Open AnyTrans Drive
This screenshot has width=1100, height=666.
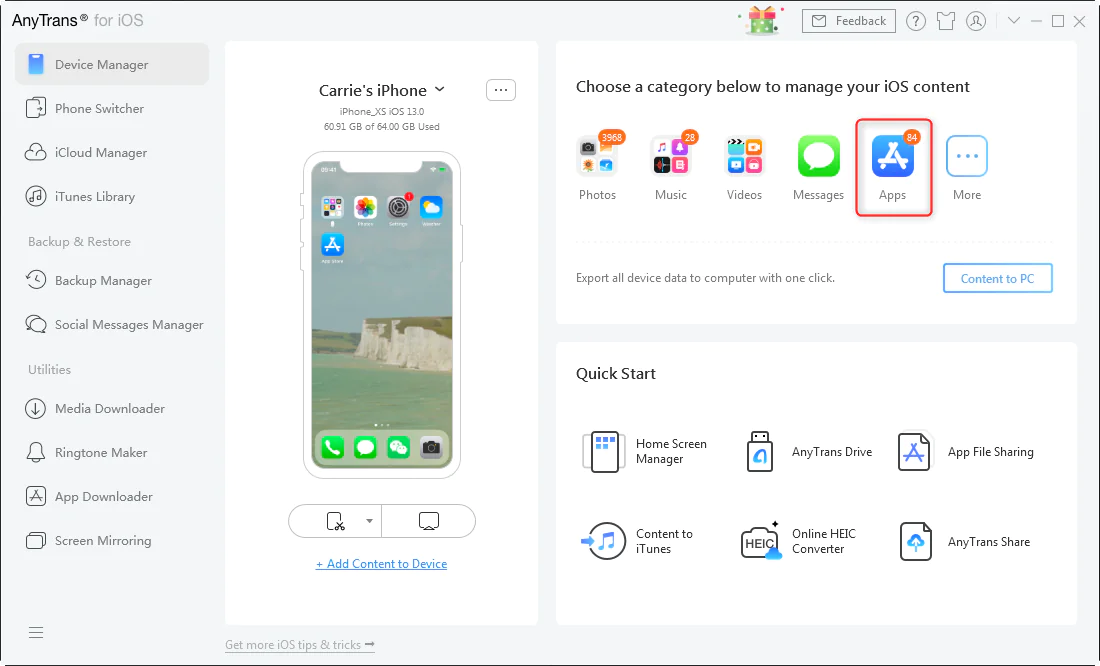pos(808,451)
